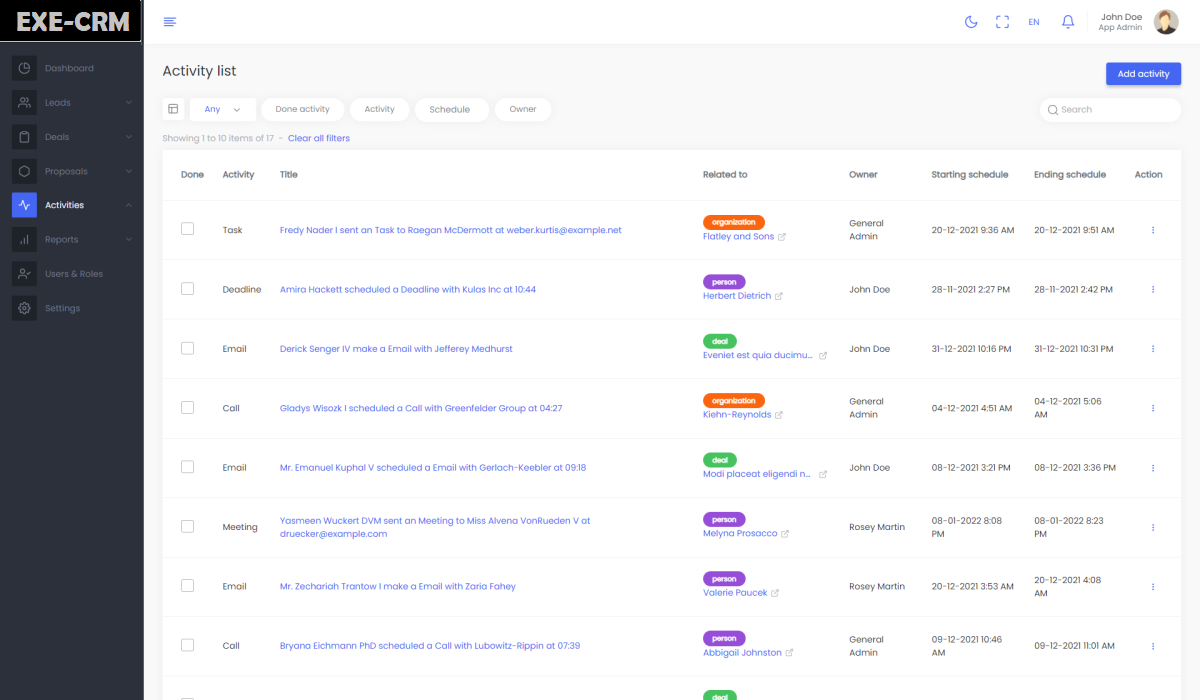Check the Done box for the Fredy Nader task
Image resolution: width=1200 pixels, height=700 pixels.
(187, 229)
